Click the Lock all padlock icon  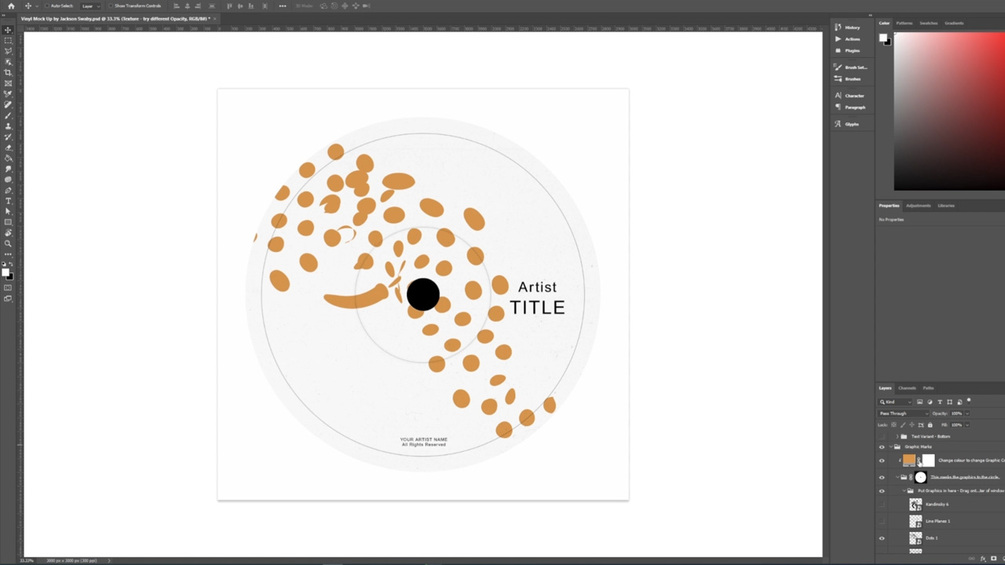point(930,425)
